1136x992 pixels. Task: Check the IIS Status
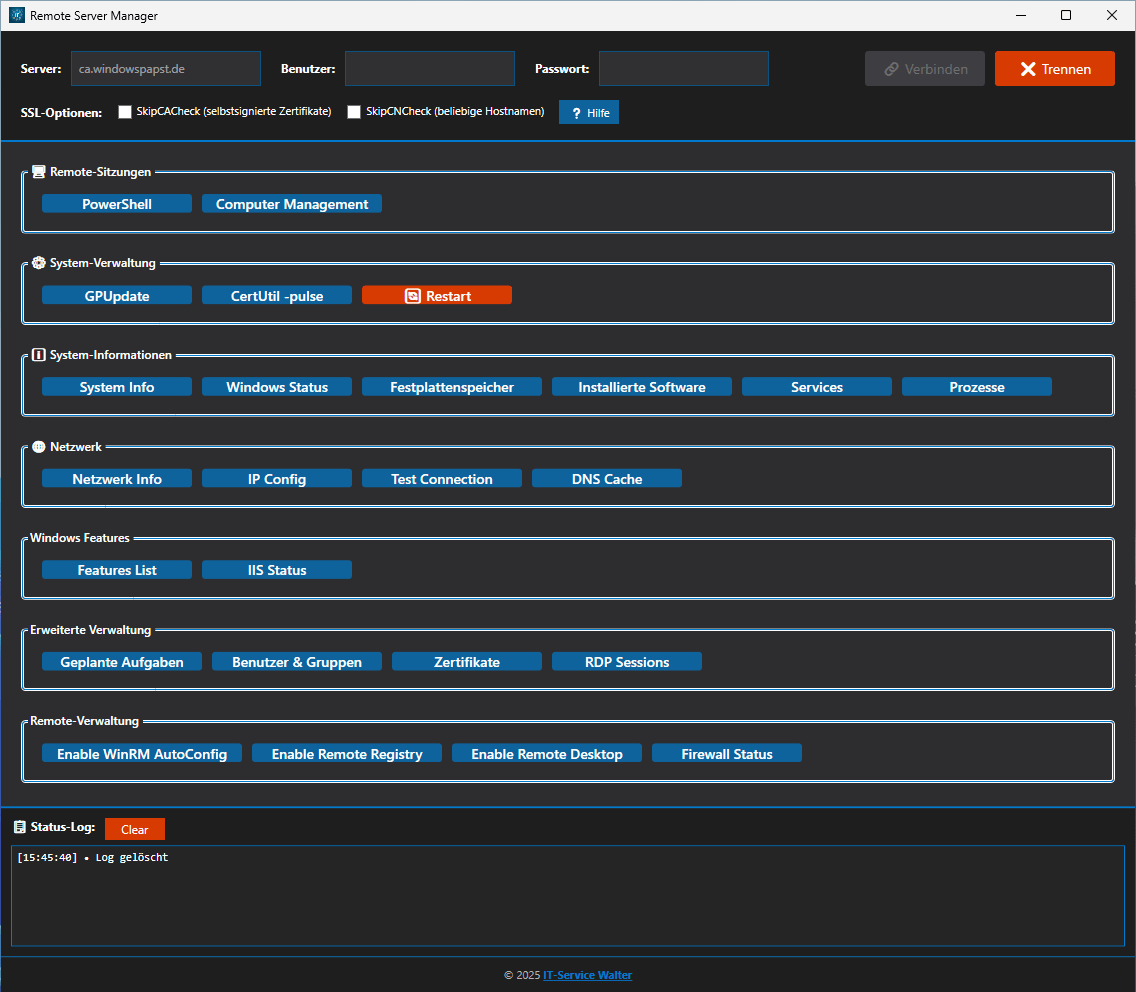[x=277, y=570]
